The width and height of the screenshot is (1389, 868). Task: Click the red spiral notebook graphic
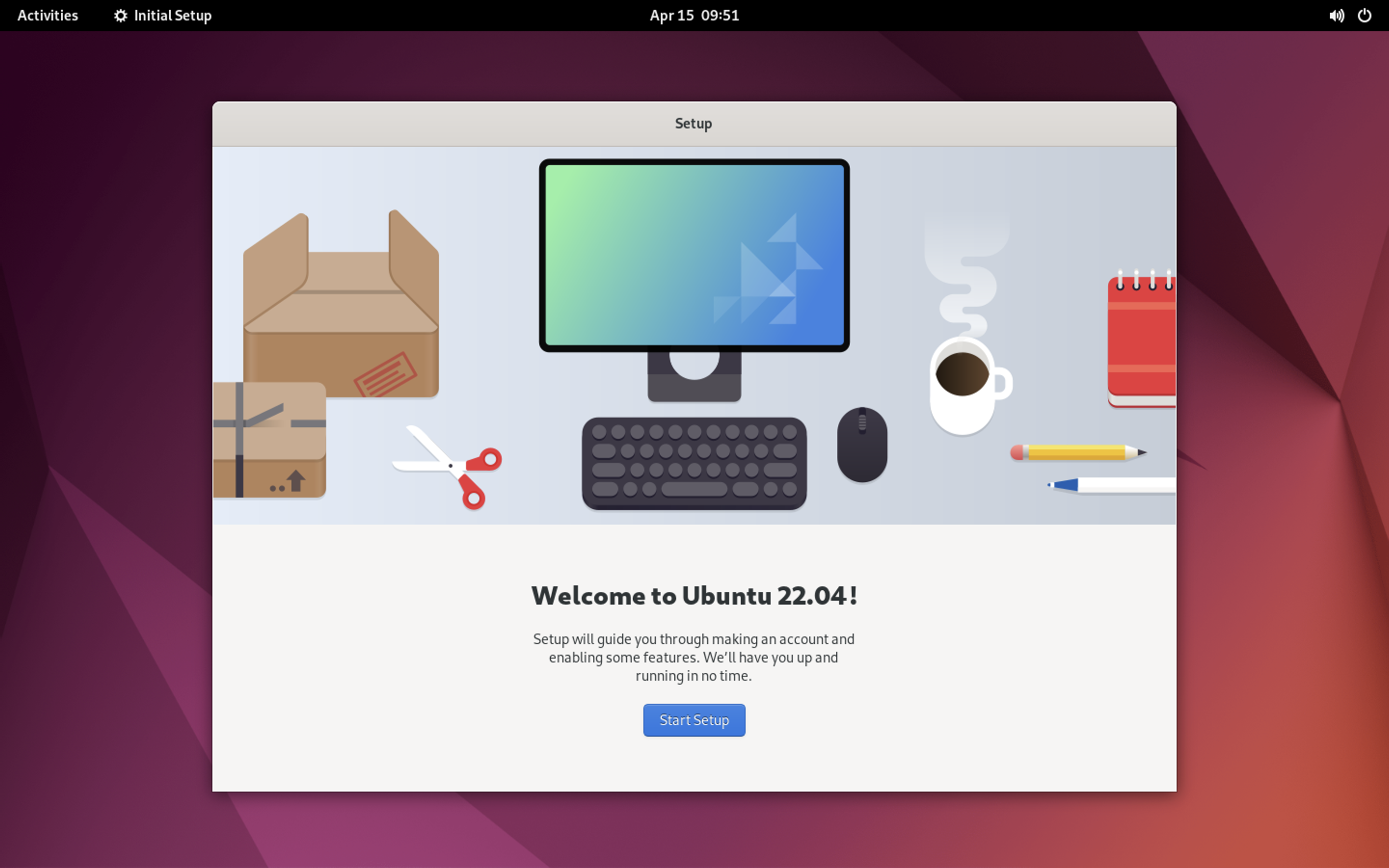[x=1141, y=341]
